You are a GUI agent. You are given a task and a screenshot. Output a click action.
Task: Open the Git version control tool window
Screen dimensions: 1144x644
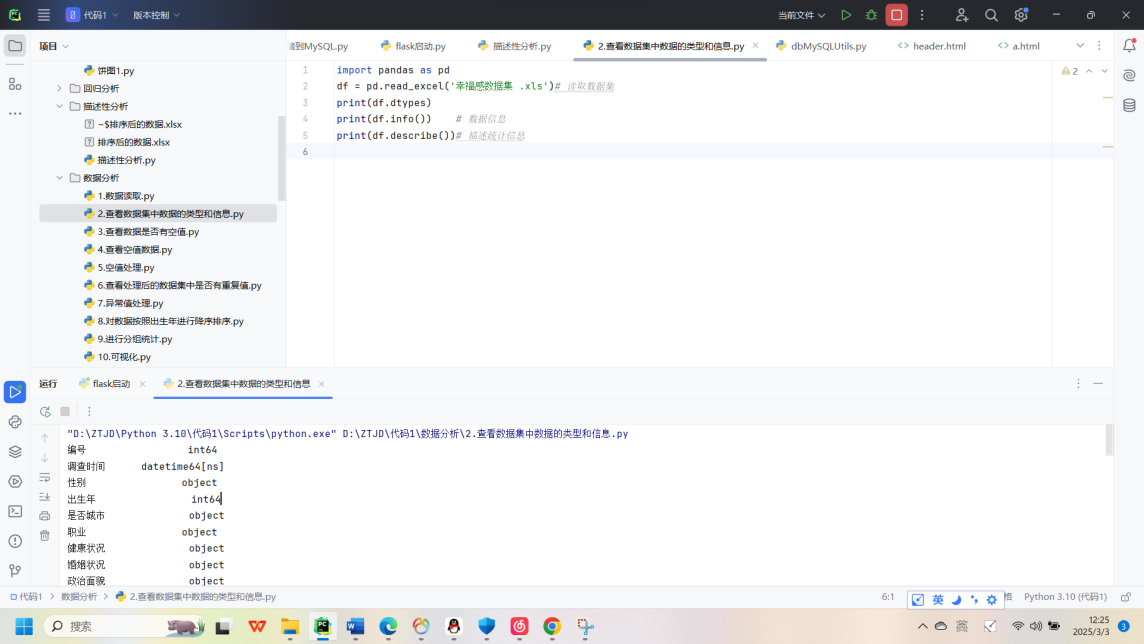point(15,570)
